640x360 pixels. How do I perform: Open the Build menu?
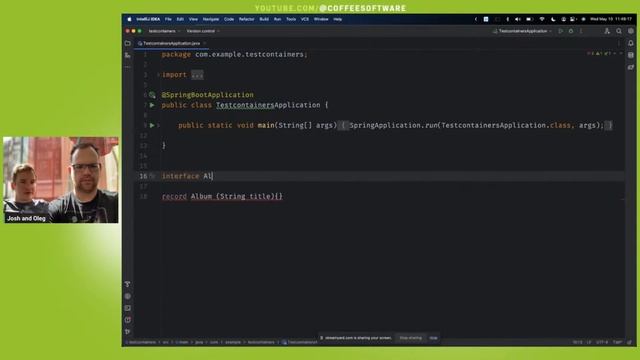[x=264, y=19]
